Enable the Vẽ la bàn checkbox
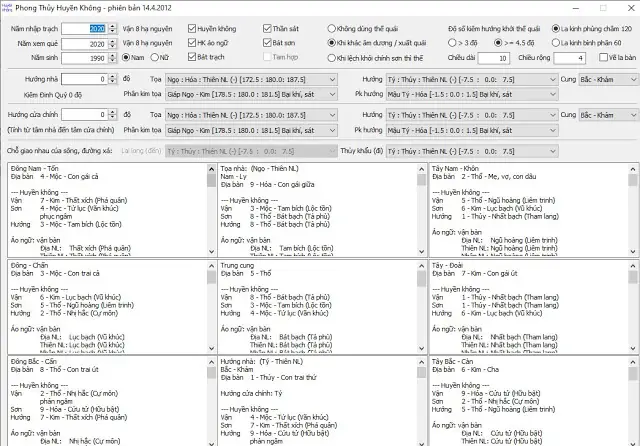The image size is (640, 446). click(x=603, y=58)
